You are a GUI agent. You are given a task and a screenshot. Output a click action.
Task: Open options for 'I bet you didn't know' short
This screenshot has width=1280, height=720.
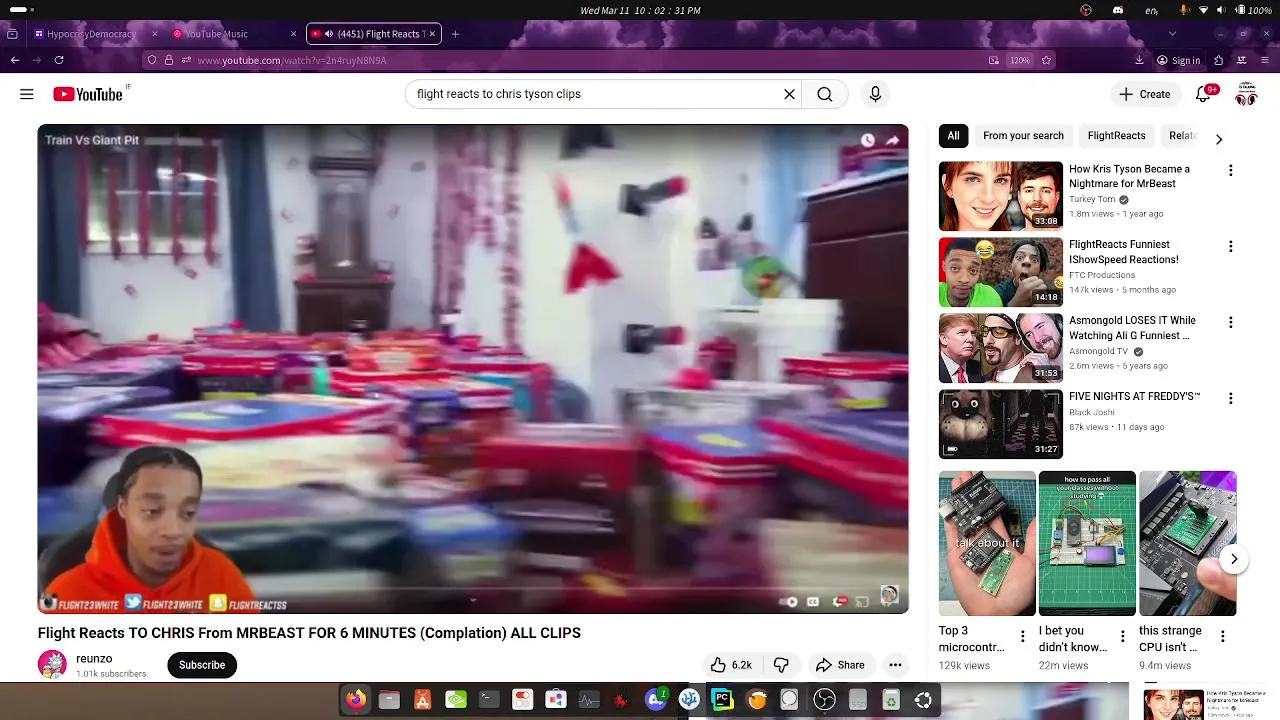1122,636
